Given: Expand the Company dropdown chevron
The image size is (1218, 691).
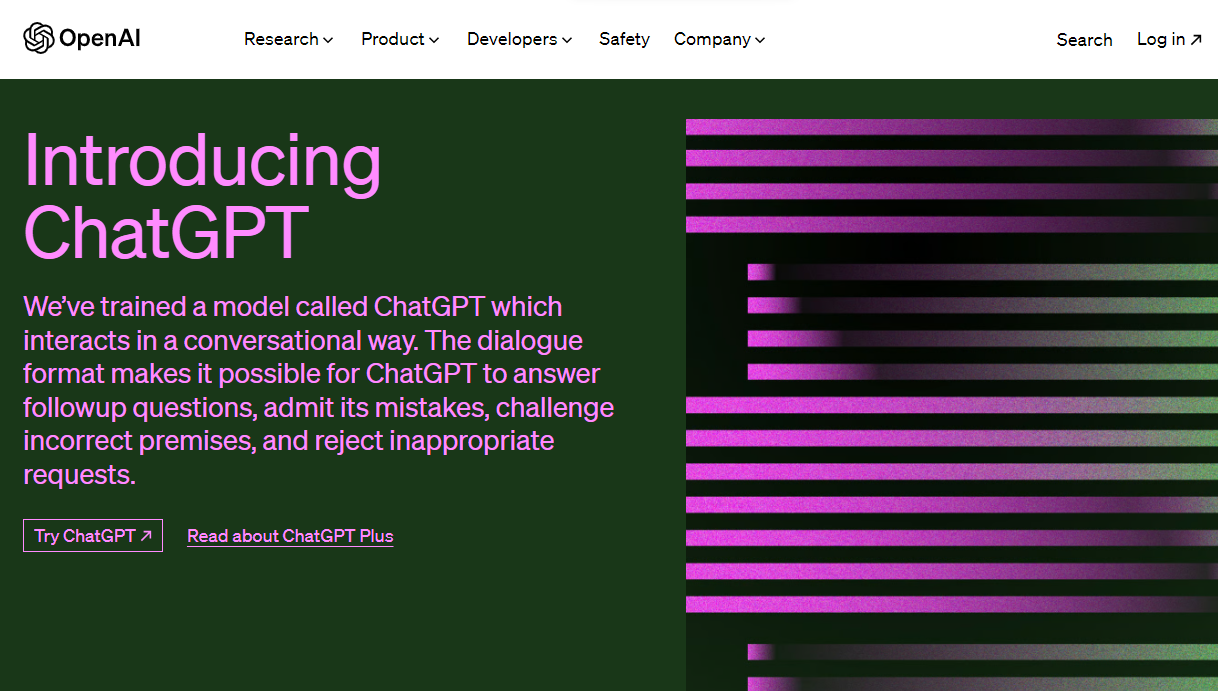Looking at the screenshot, I should coord(760,40).
